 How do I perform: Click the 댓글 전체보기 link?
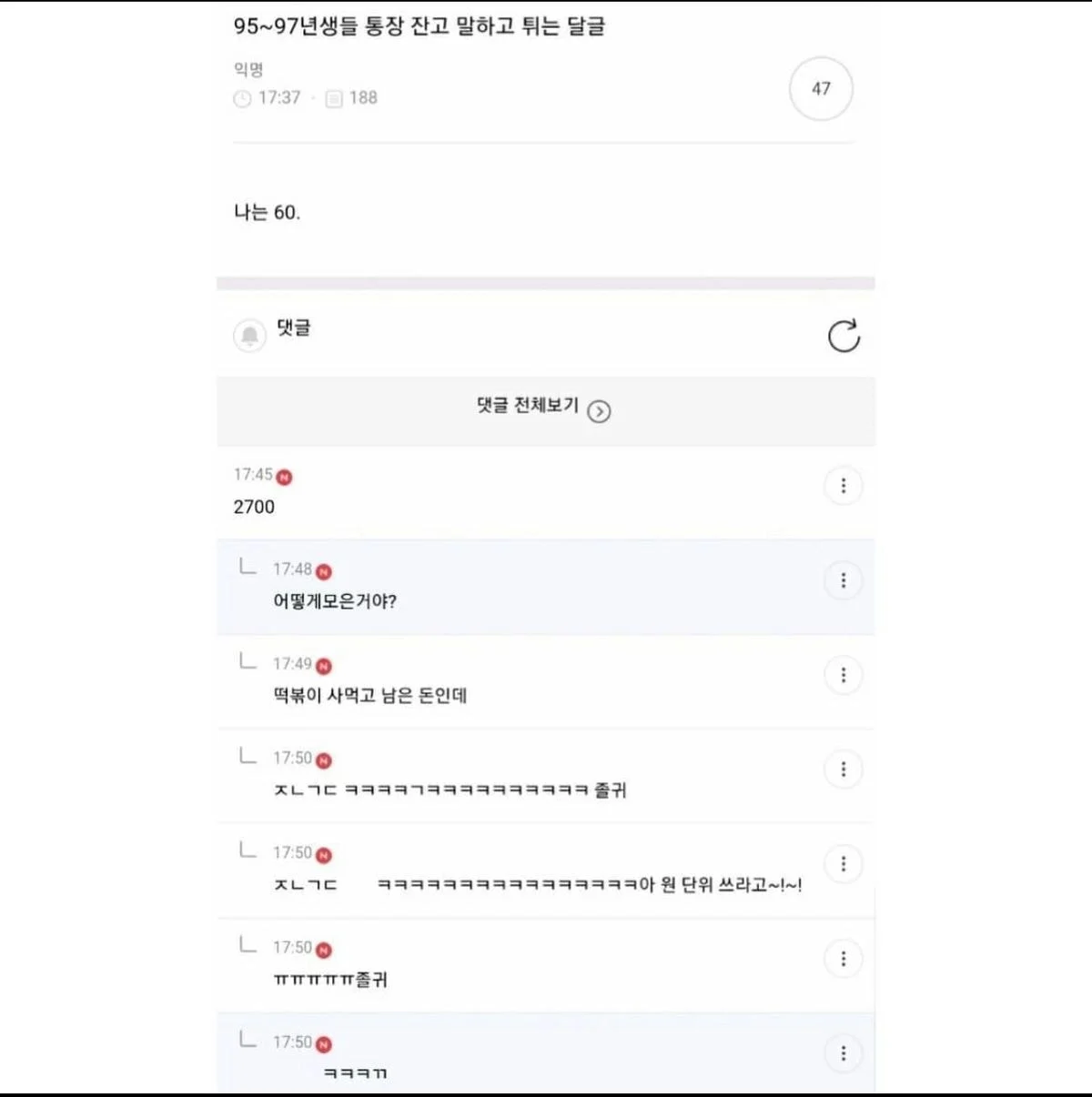click(x=528, y=406)
